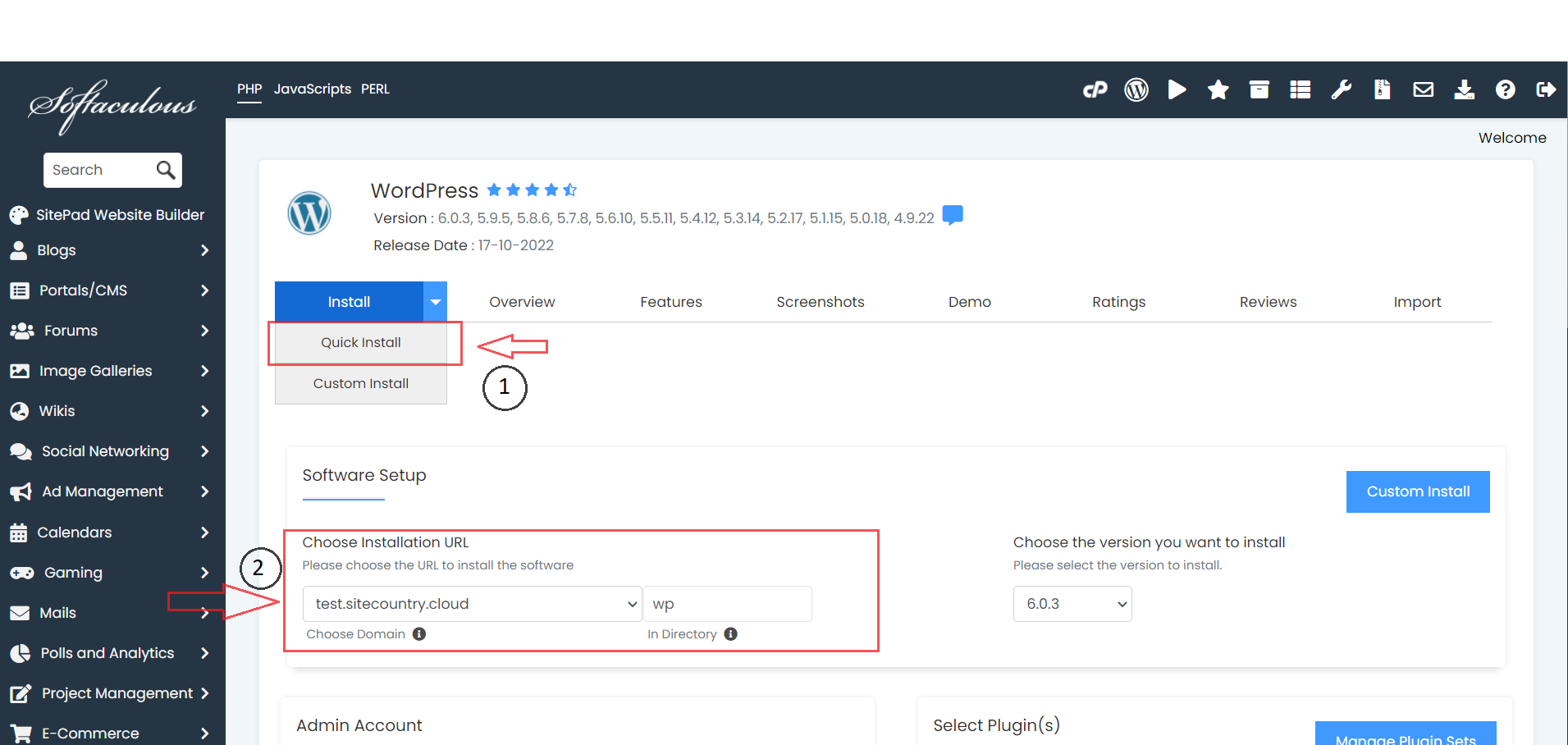The height and width of the screenshot is (745, 1568).
Task: Click the logout icon in the toolbar
Action: 1547,89
